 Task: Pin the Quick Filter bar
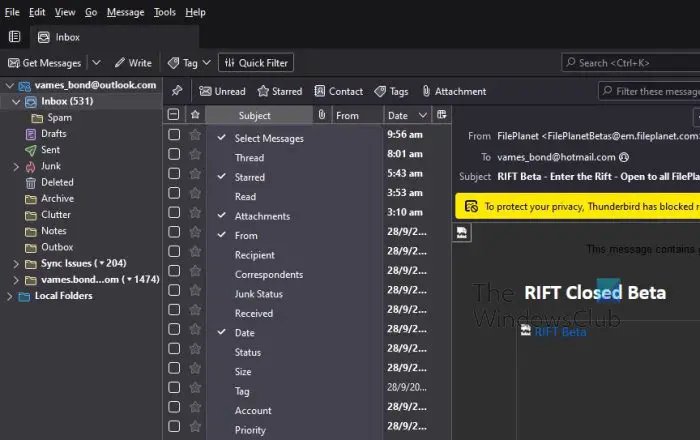pos(177,91)
